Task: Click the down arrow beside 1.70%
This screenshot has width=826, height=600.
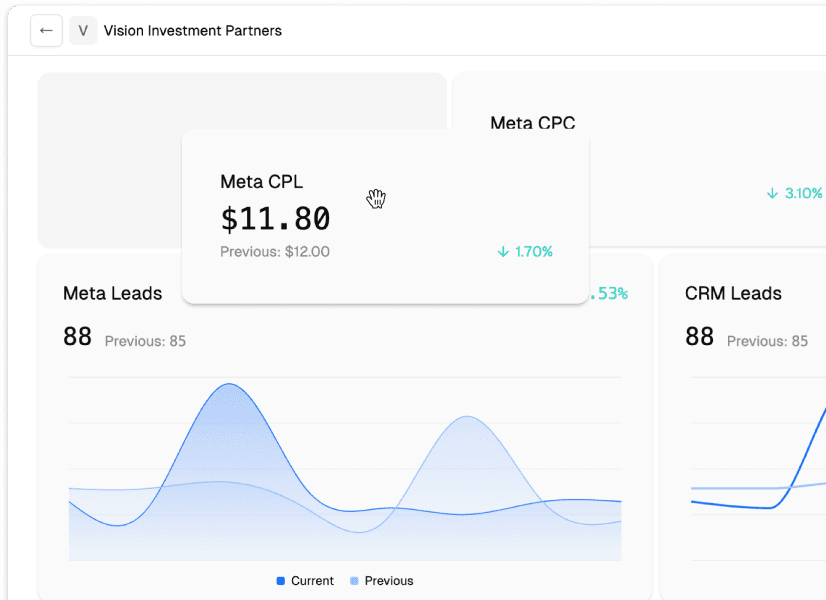Action: point(503,252)
